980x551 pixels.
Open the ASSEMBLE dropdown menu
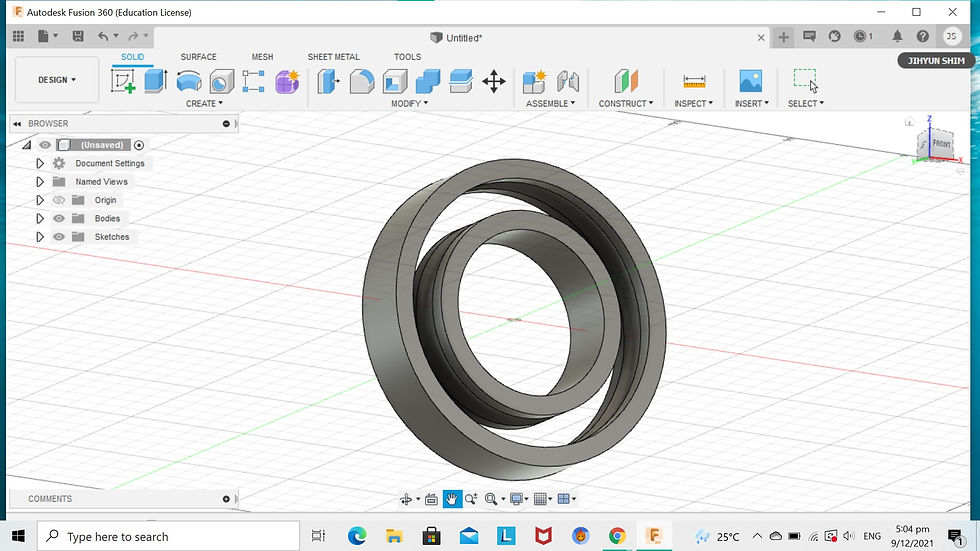(551, 104)
